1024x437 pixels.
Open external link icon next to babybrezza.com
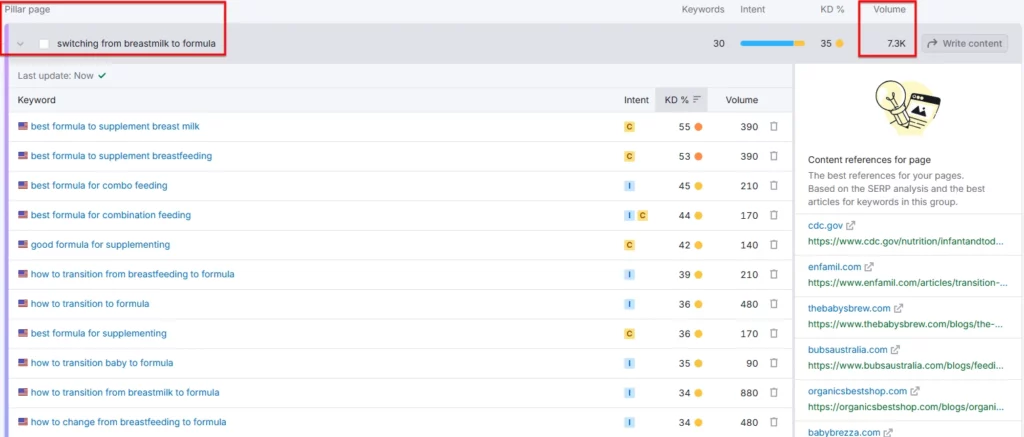click(888, 432)
